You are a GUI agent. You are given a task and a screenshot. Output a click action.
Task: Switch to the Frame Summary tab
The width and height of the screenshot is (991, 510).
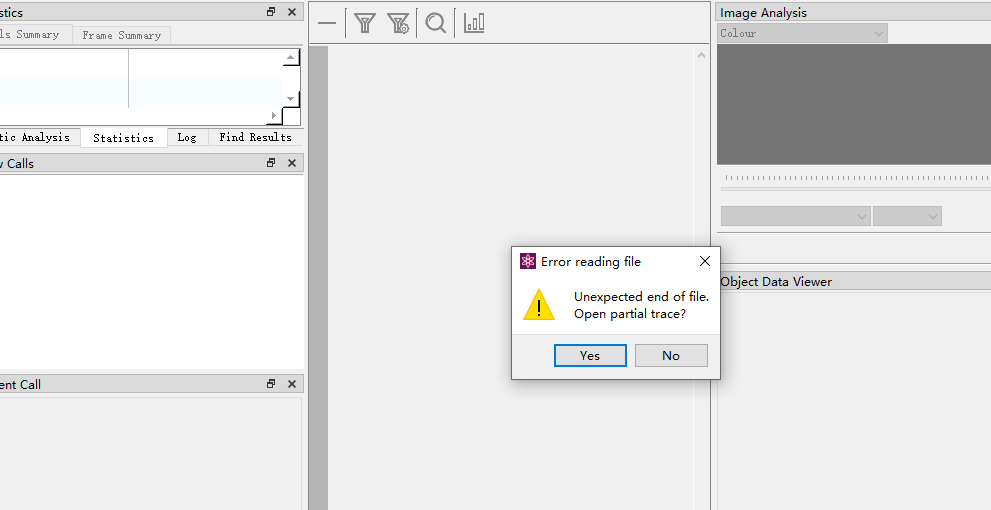pos(121,35)
